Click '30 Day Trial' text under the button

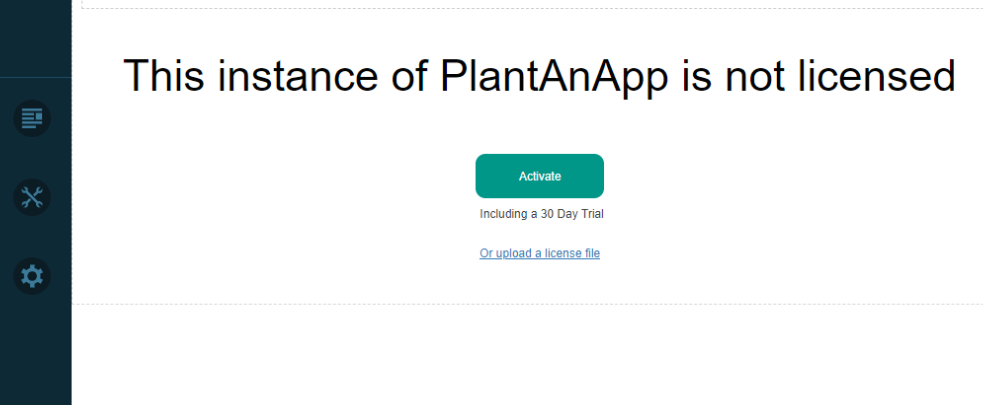tap(572, 214)
